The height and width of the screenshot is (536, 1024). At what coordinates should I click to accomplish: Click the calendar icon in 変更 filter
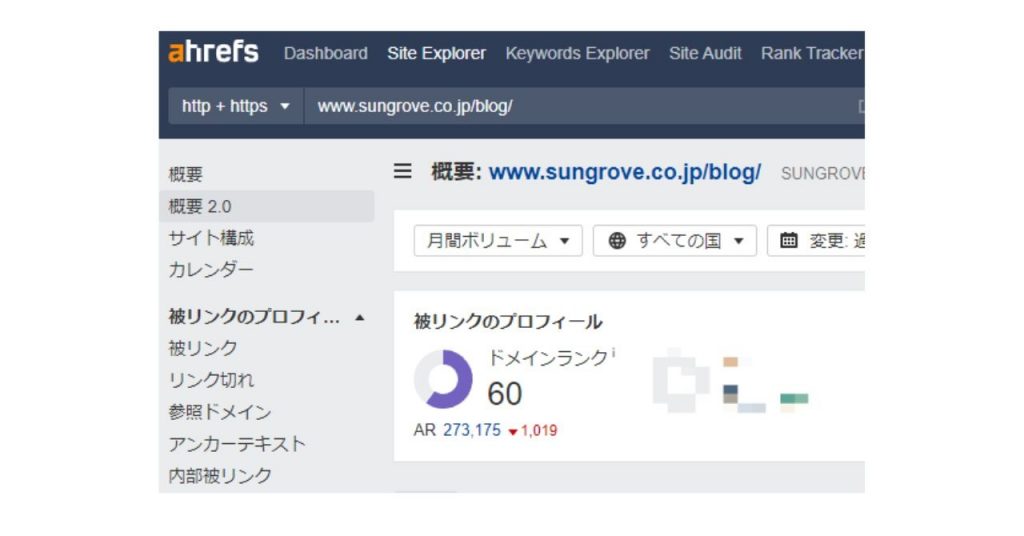pos(788,240)
